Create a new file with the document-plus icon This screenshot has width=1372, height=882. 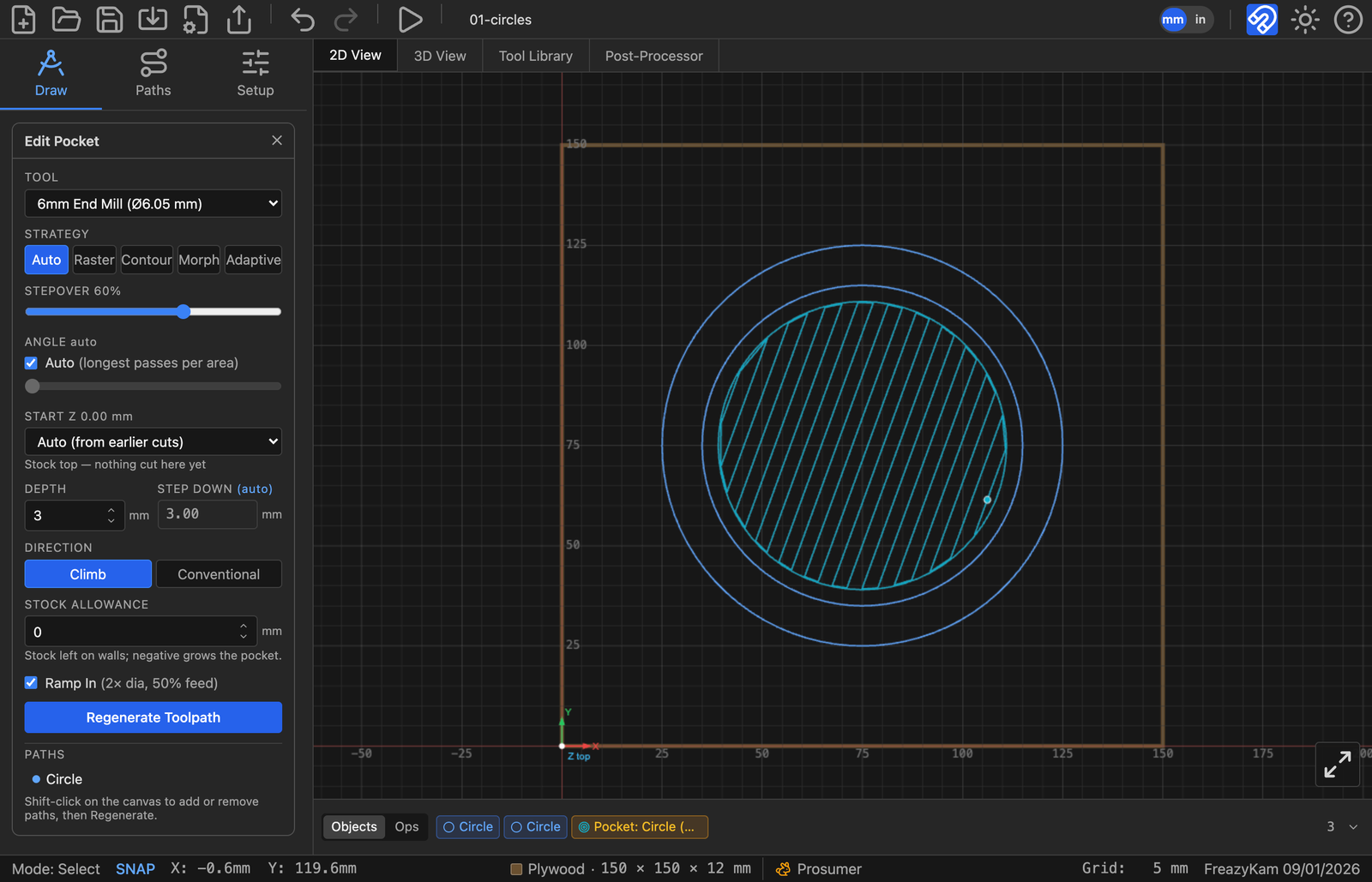pos(23,19)
